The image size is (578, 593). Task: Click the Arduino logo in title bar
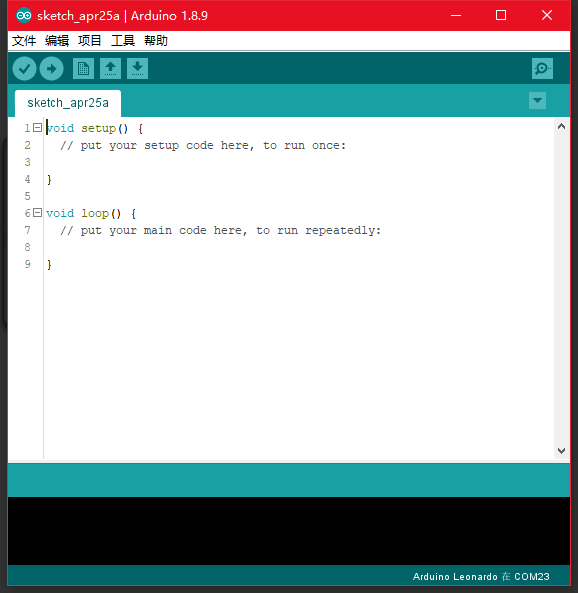24,16
